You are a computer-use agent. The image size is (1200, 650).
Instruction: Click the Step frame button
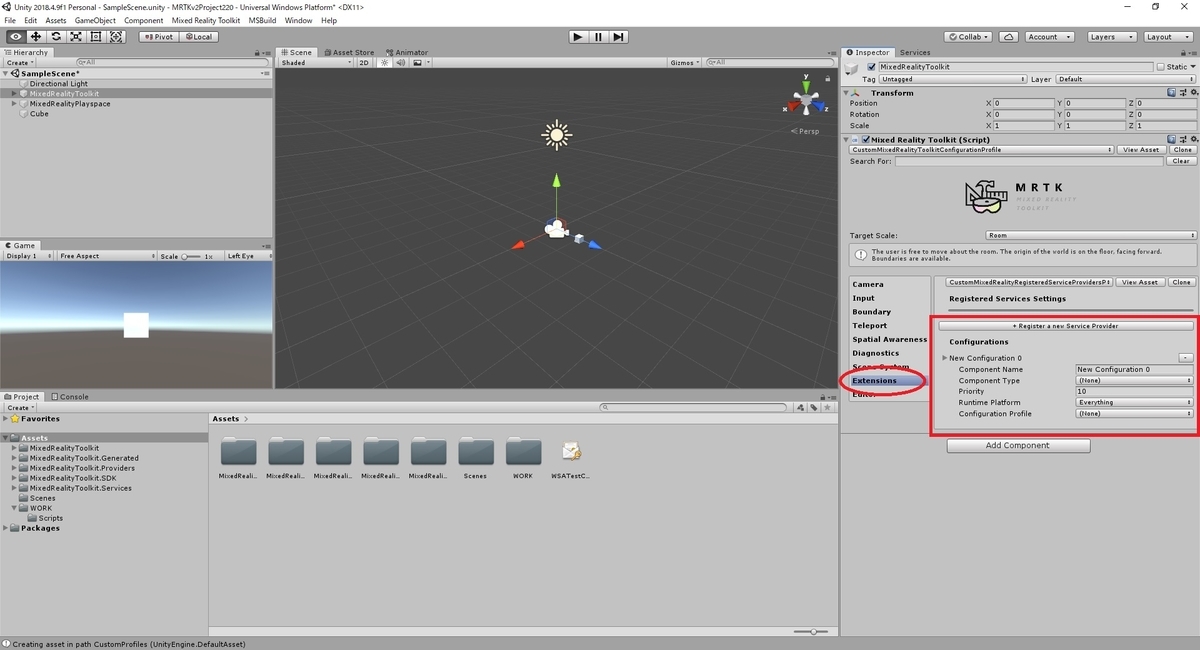pyautogui.click(x=619, y=37)
